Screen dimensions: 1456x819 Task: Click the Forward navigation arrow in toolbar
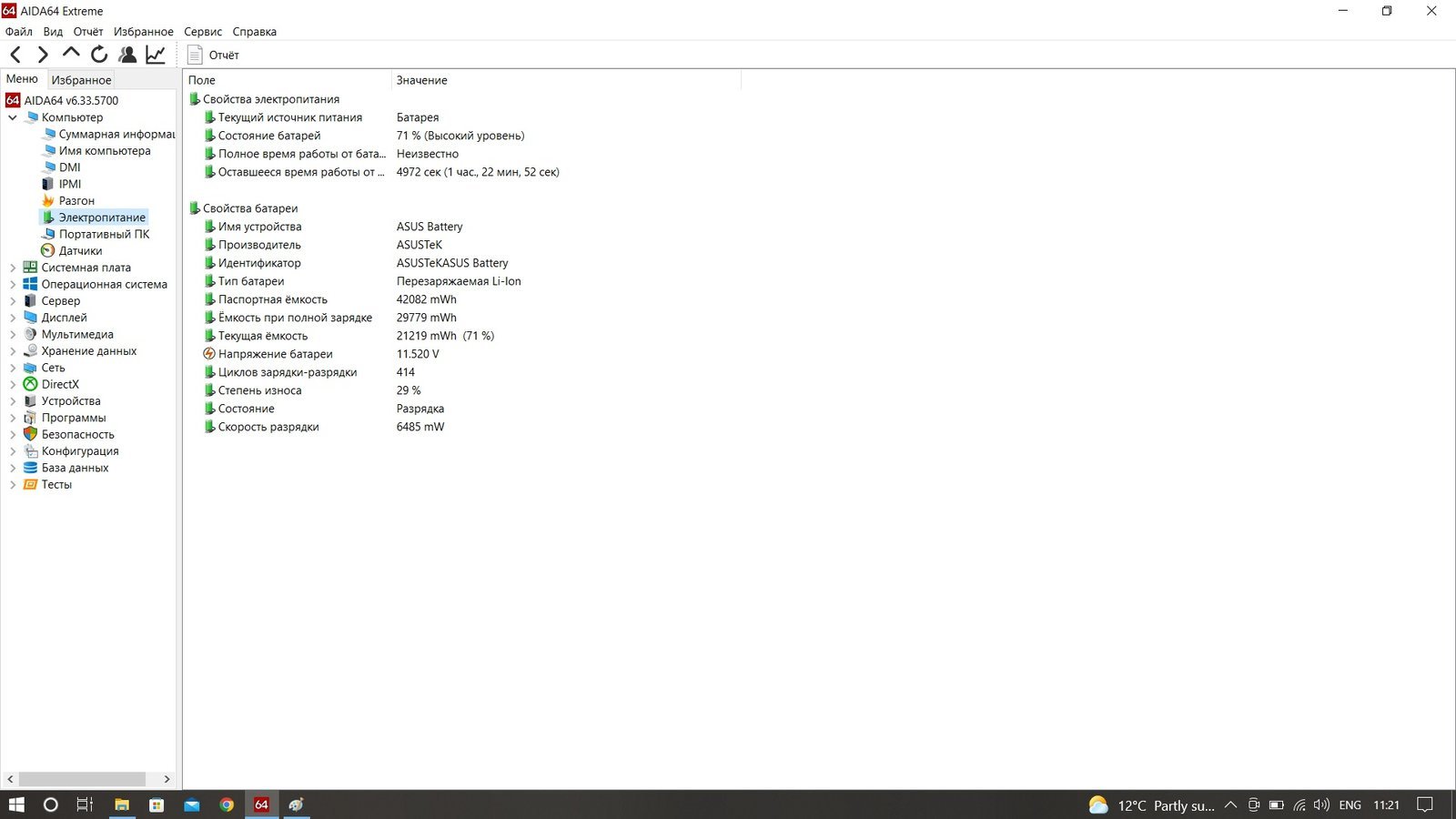pos(43,56)
